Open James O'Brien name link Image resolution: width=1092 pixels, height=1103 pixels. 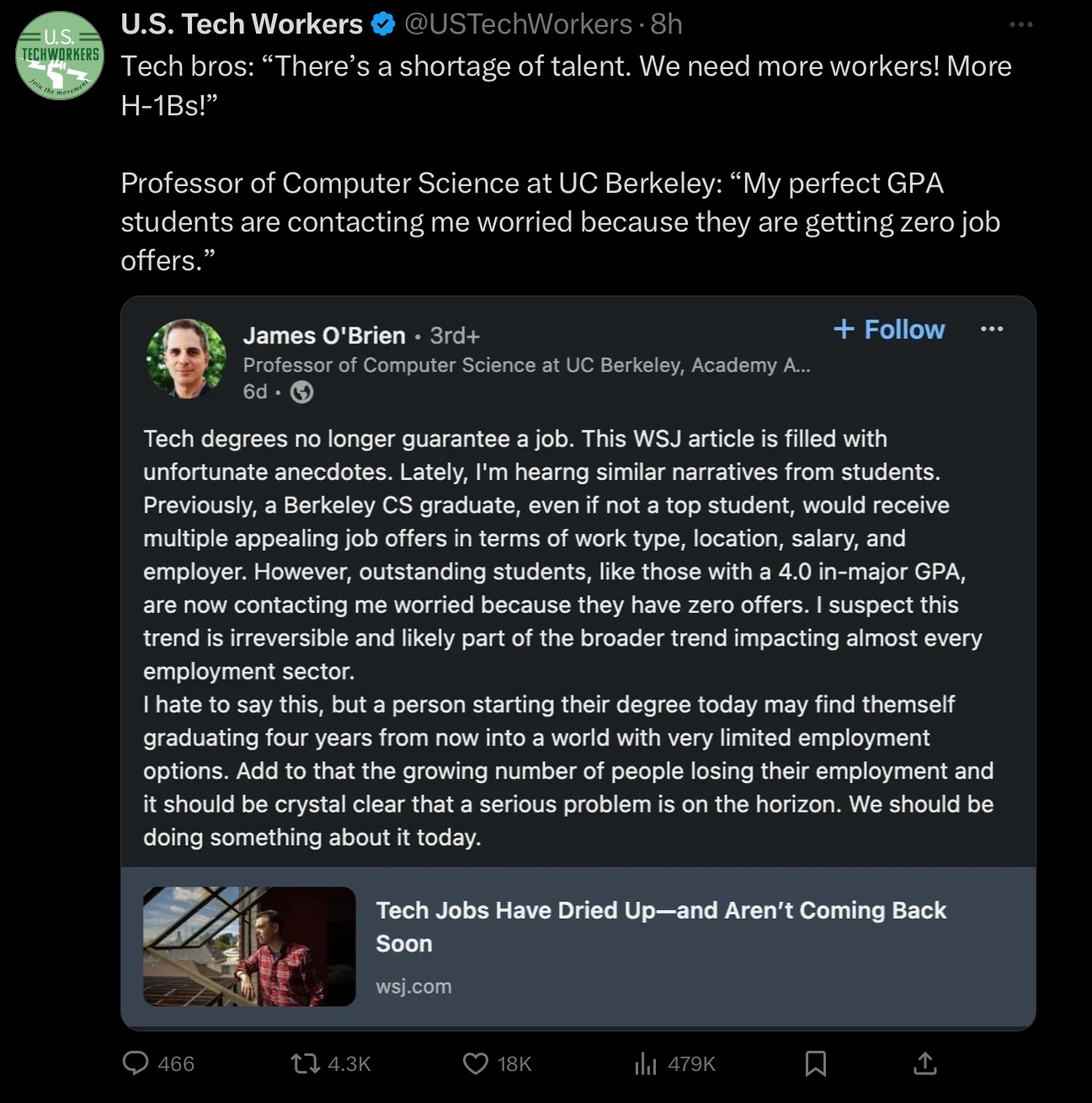tap(324, 336)
